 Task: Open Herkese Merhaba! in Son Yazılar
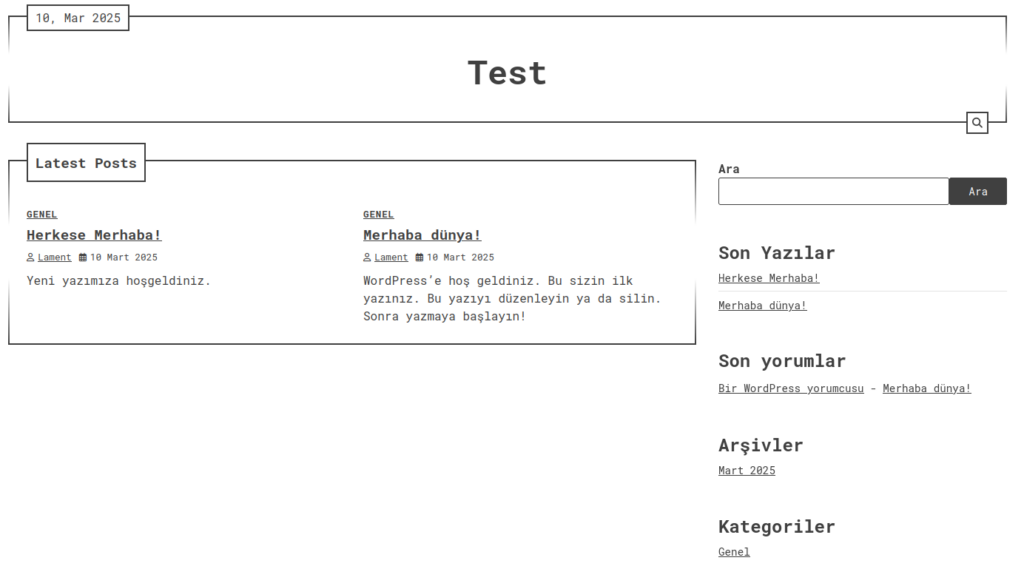click(x=768, y=278)
